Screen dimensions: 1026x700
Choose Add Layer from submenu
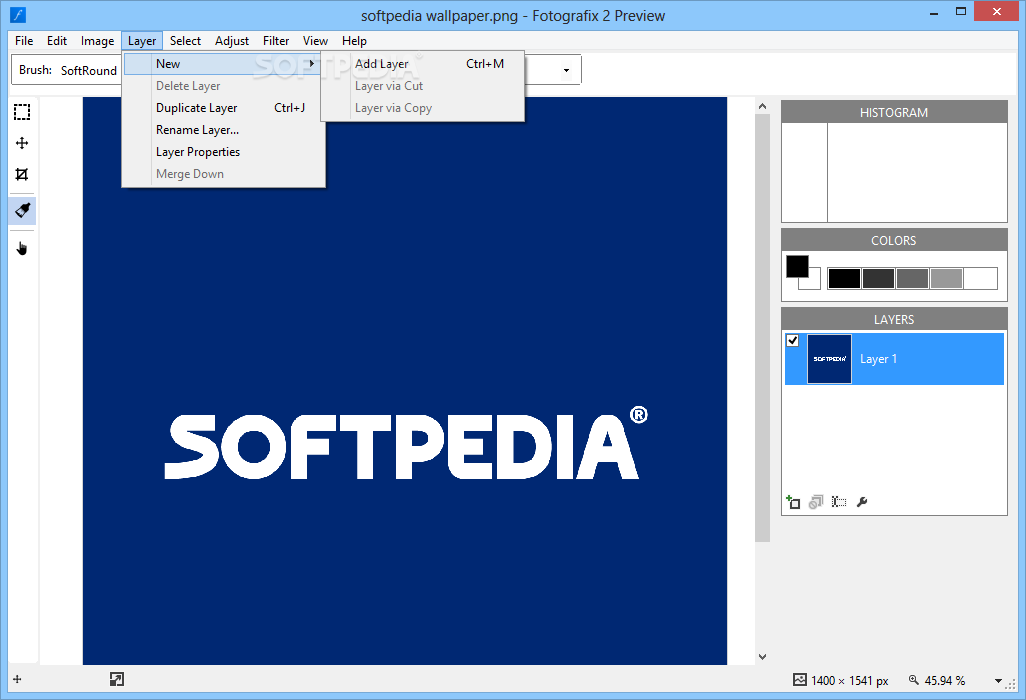click(423, 63)
